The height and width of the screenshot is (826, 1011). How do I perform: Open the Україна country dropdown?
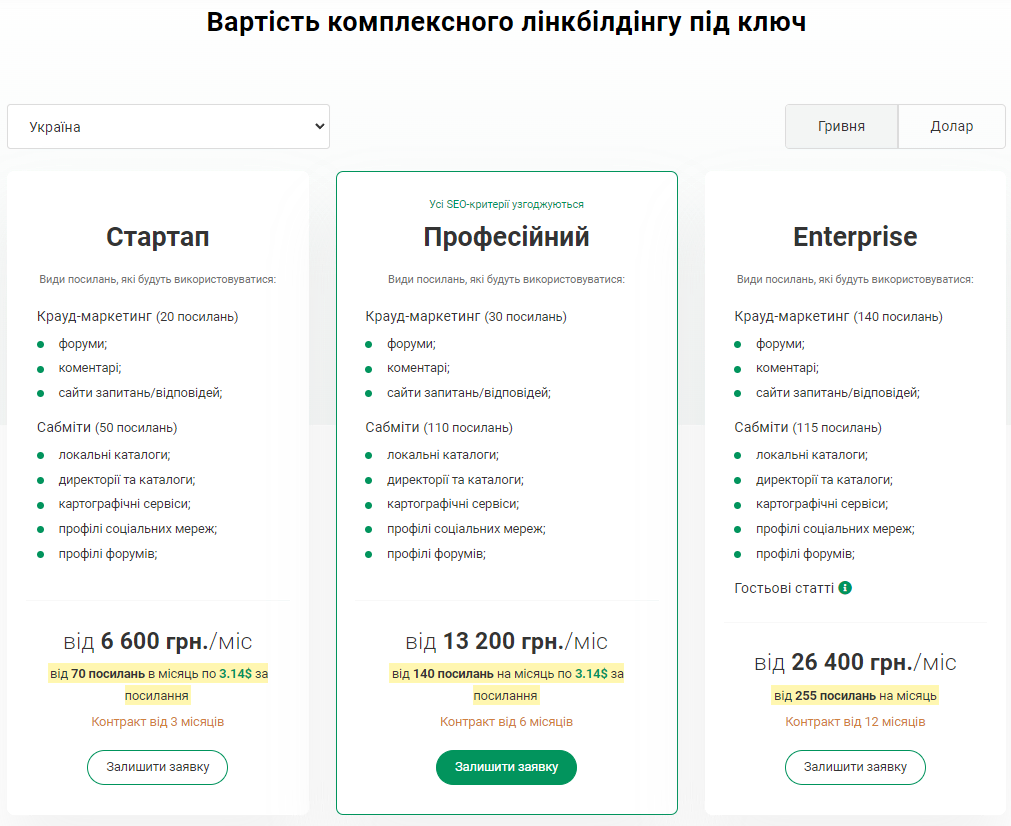click(x=168, y=127)
